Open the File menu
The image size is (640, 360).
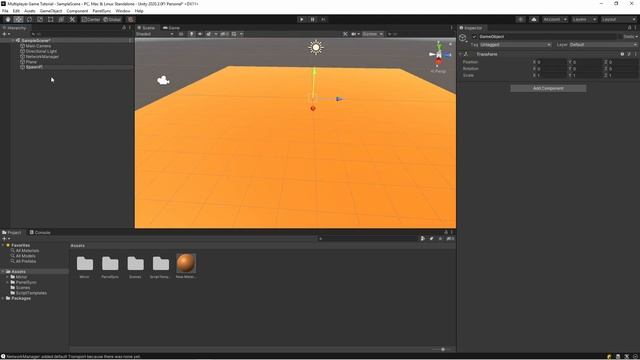click(x=5, y=11)
